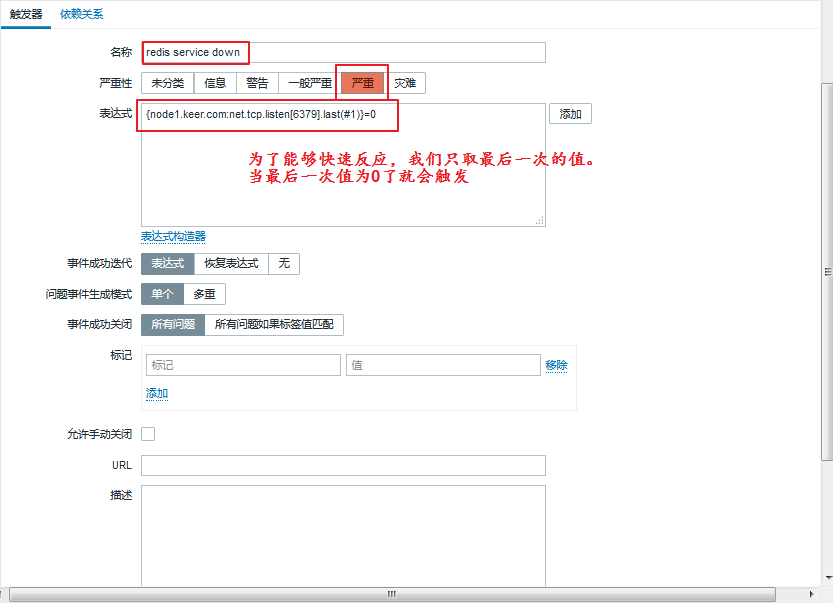The image size is (833, 603).
Task: Select 警告 severity level
Action: point(257,83)
